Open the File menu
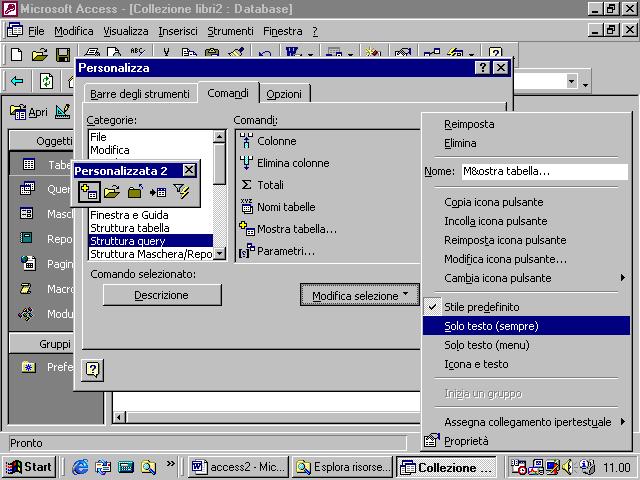Viewport: 640px width, 480px height. pos(36,31)
